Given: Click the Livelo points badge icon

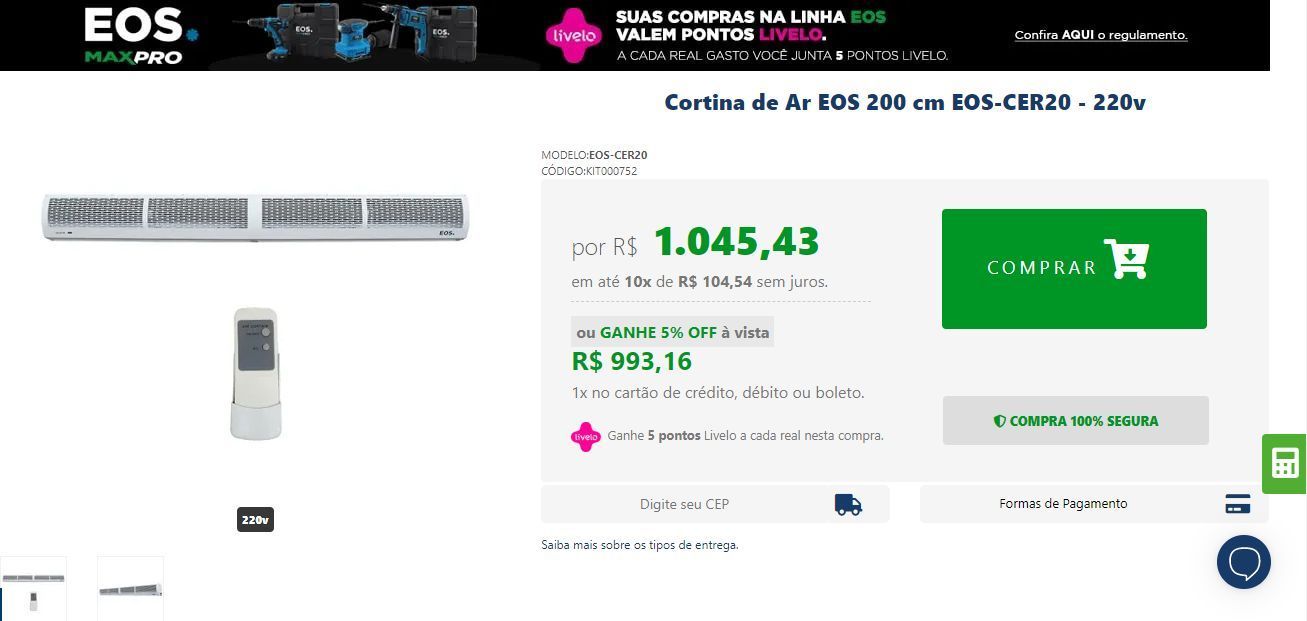Looking at the screenshot, I should pyautogui.click(x=586, y=436).
